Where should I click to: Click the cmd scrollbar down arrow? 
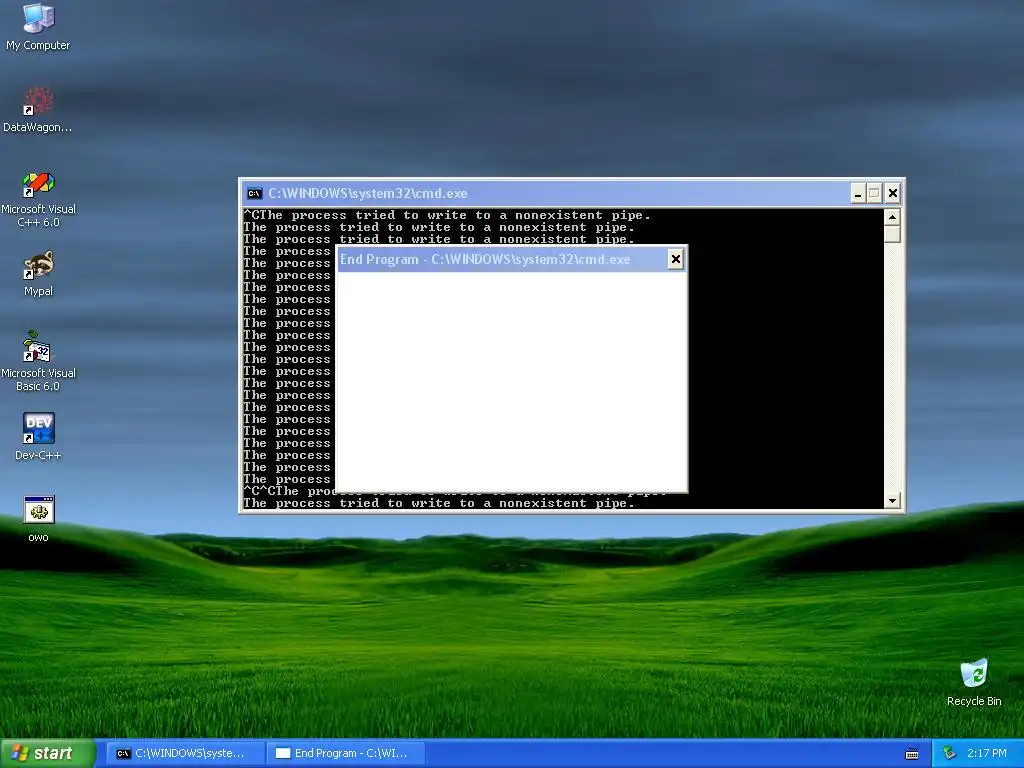[892, 501]
